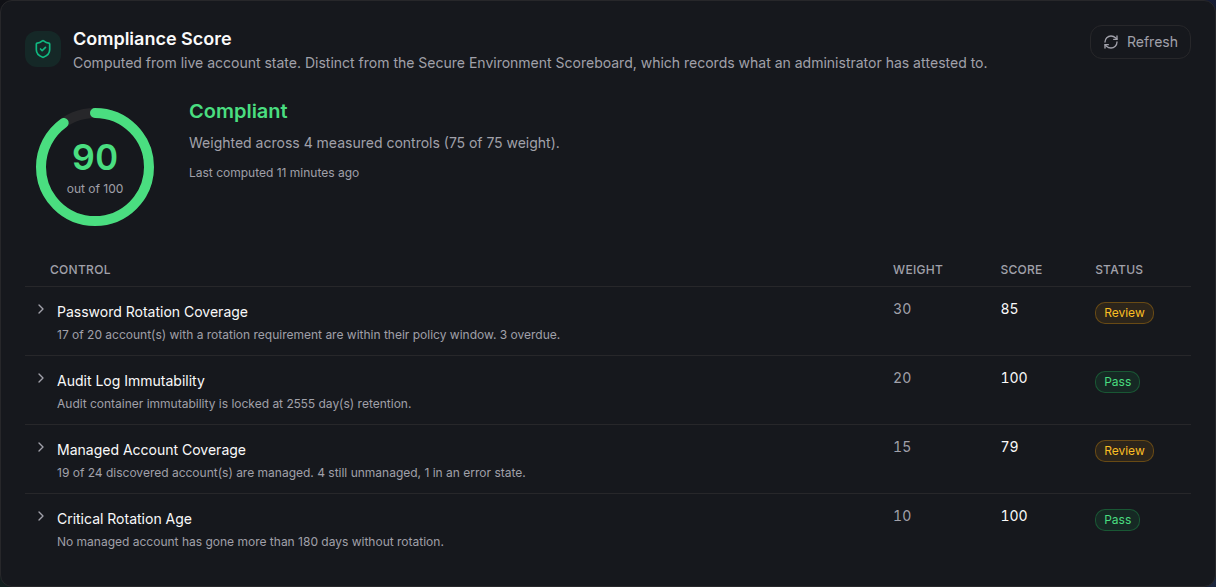Click the green Compliant status heading
1216x587 pixels.
coord(238,111)
